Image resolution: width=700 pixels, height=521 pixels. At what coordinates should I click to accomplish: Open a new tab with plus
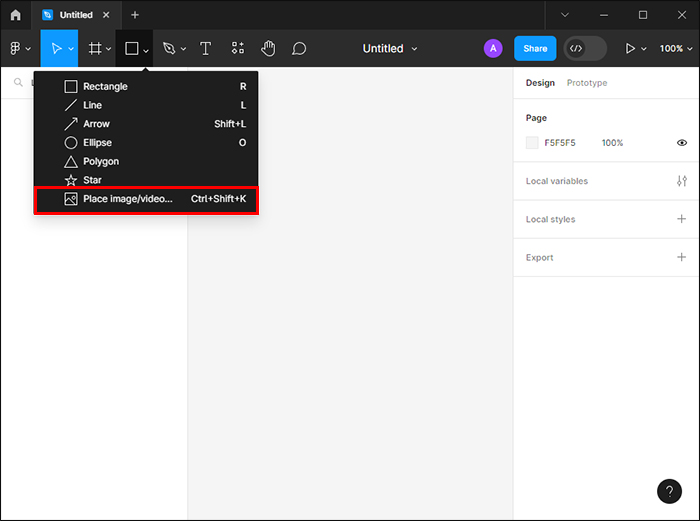click(135, 15)
